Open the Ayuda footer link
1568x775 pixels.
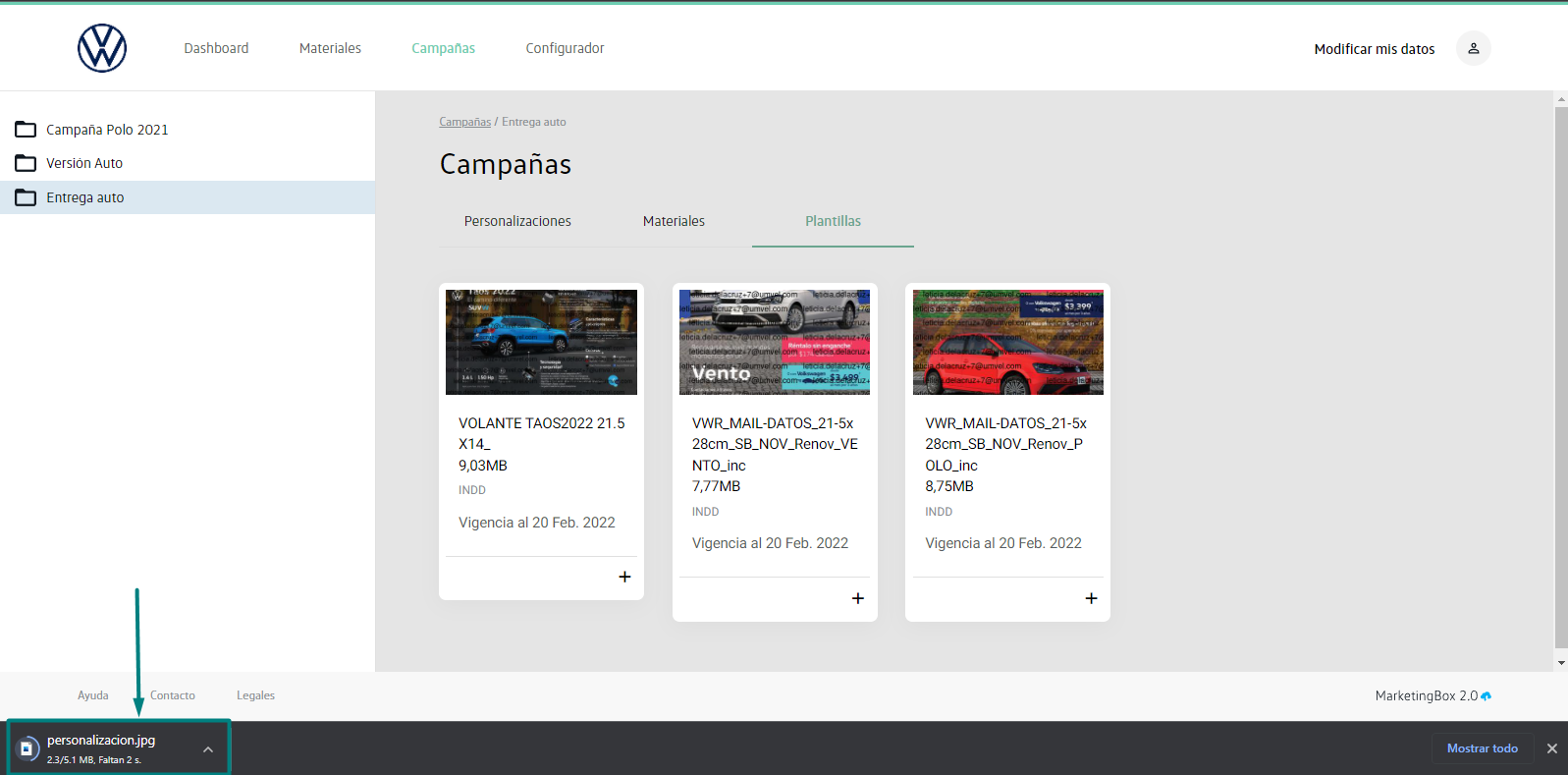[x=93, y=695]
